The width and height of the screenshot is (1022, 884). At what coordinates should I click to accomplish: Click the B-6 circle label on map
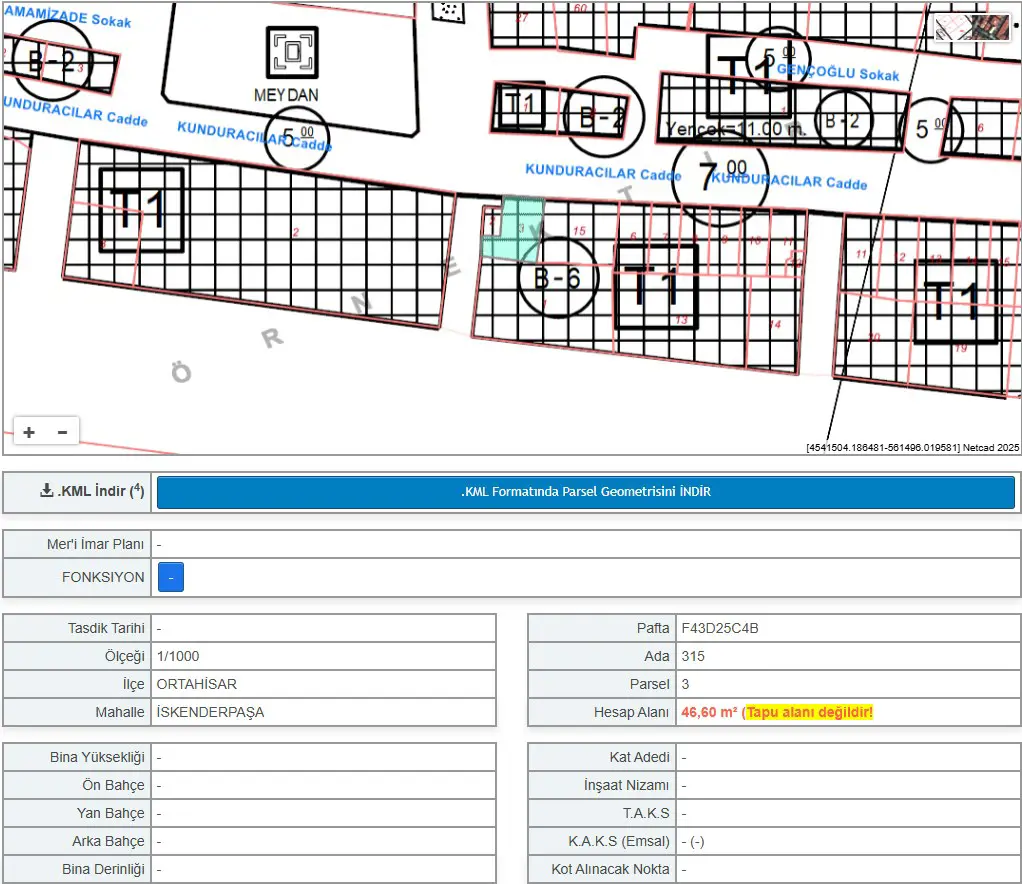coord(557,278)
